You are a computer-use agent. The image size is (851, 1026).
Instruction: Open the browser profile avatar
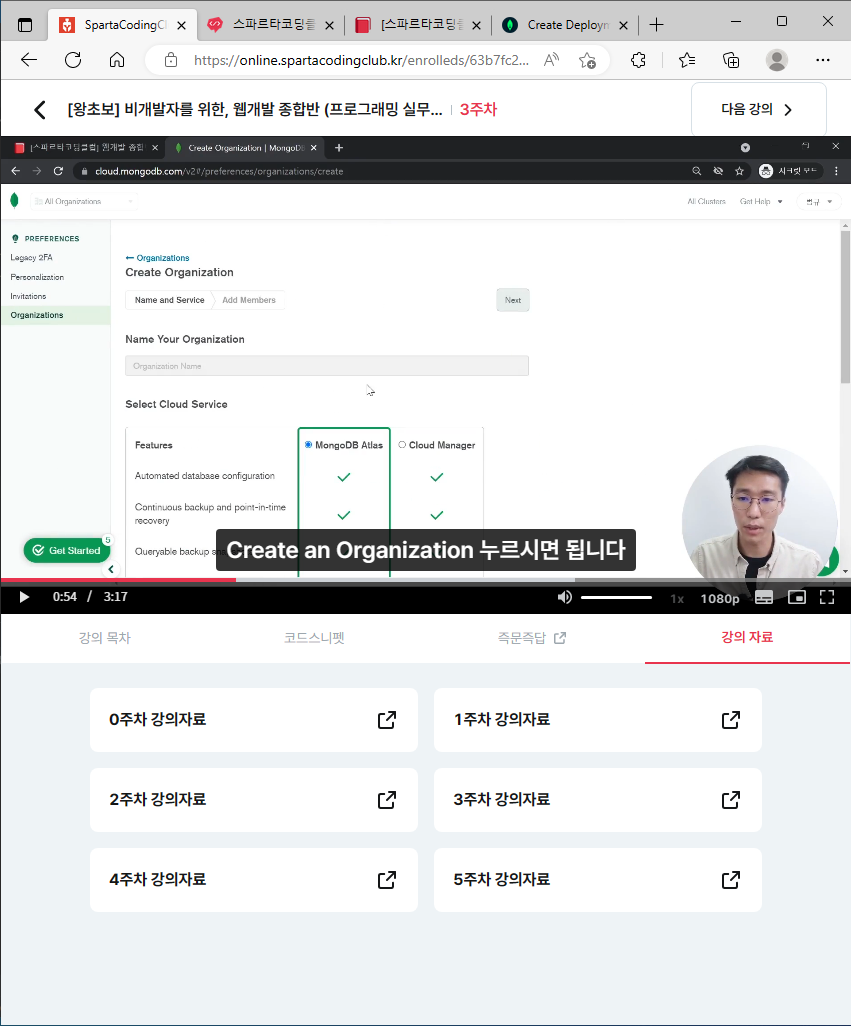(x=776, y=60)
